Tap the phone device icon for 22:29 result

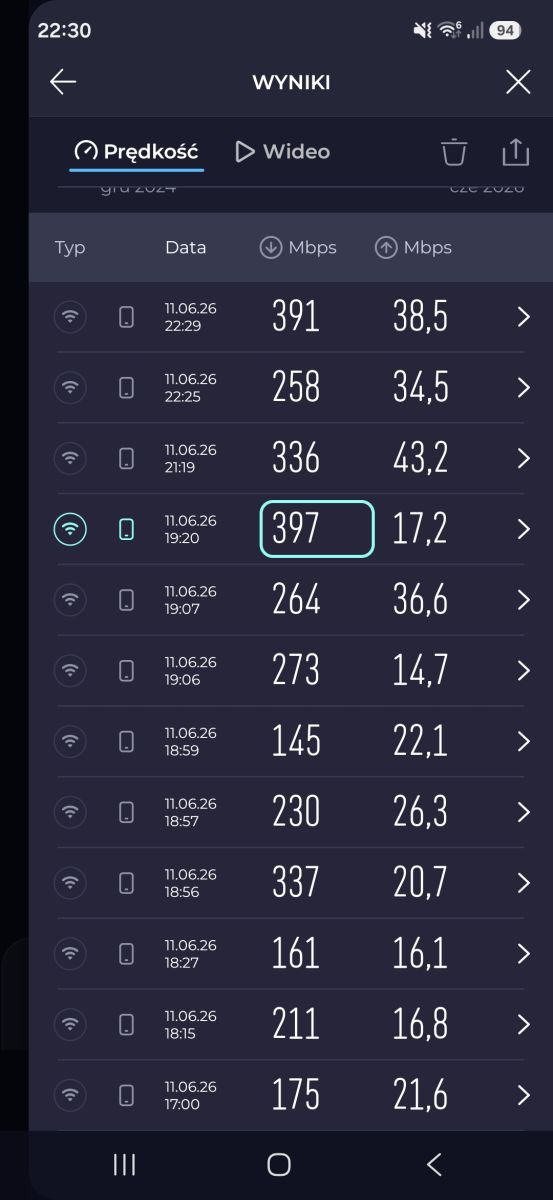click(x=126, y=317)
